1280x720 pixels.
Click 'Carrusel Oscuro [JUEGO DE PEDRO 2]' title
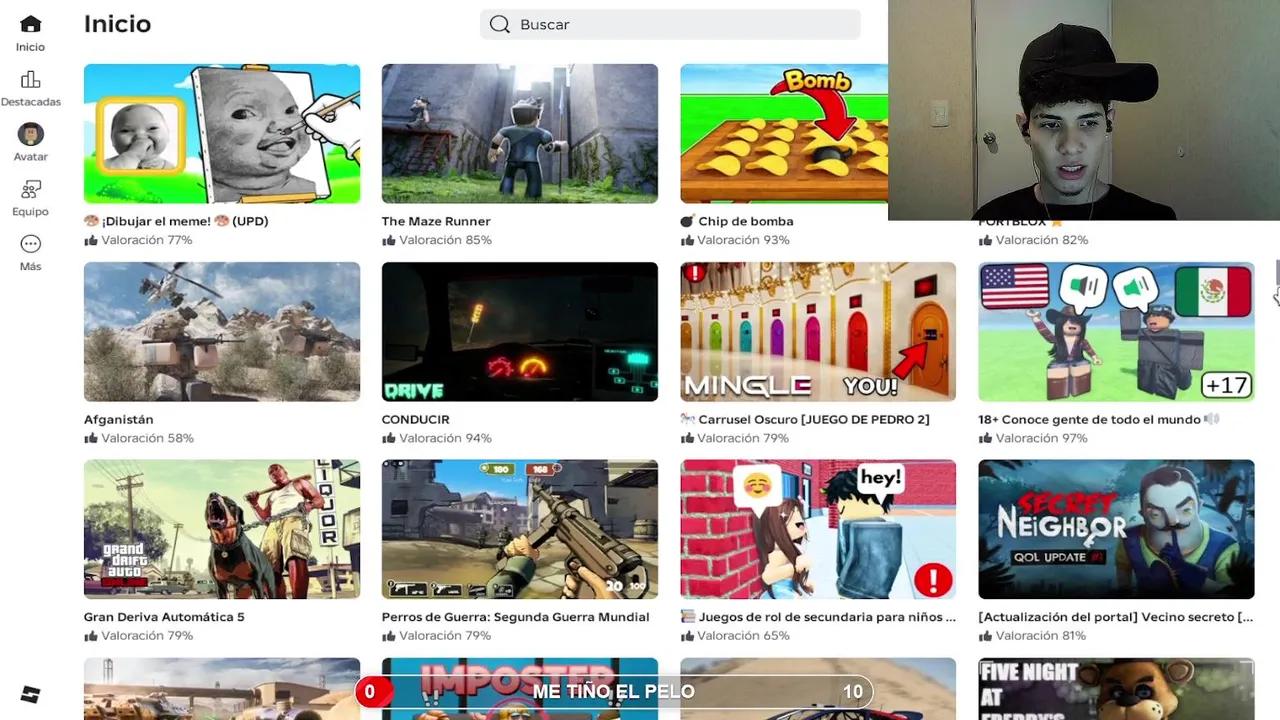pyautogui.click(x=805, y=419)
